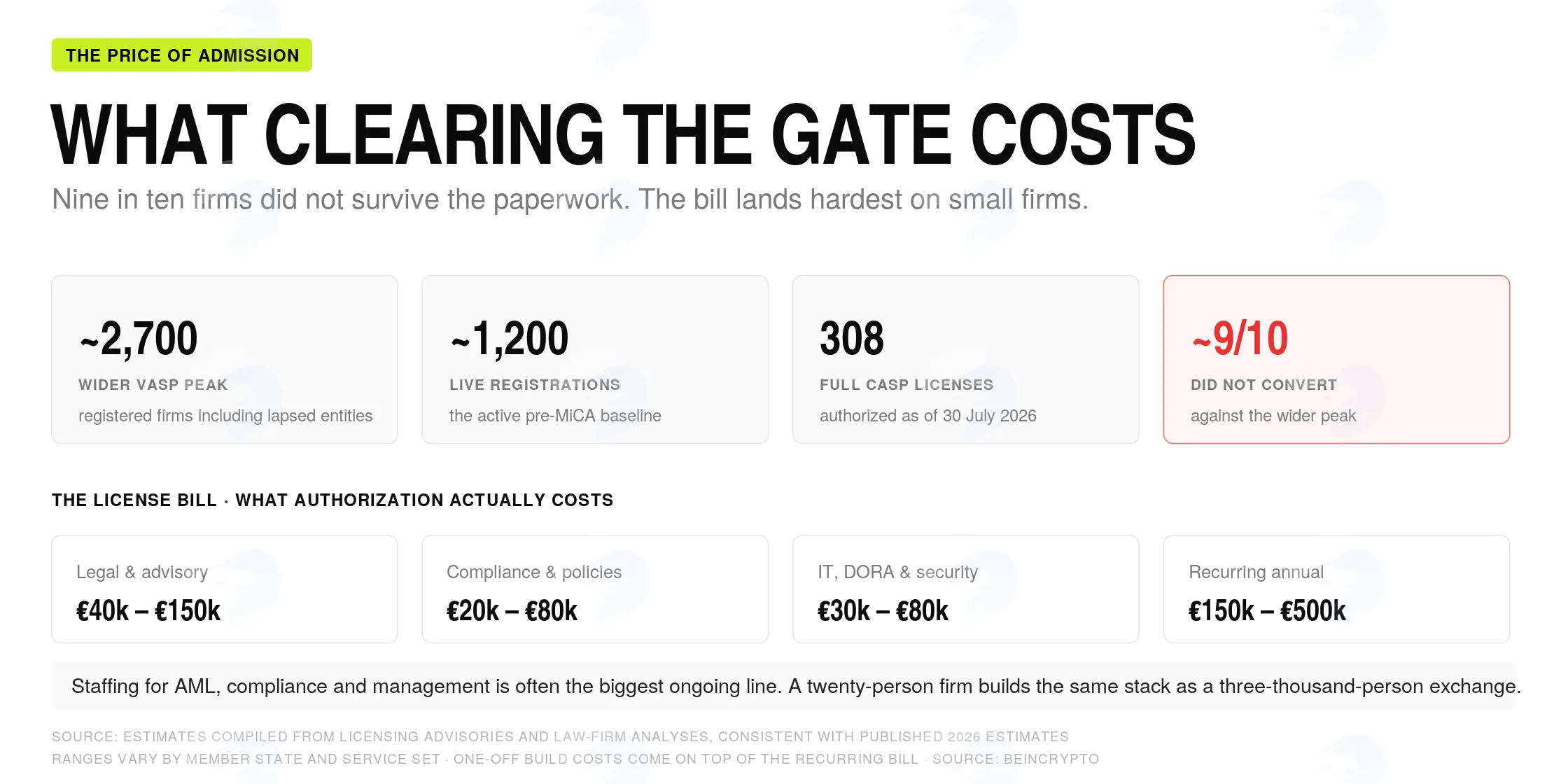The width and height of the screenshot is (1568, 784).
Task: Select the Recurring annual cost card
Action: click(1336, 589)
